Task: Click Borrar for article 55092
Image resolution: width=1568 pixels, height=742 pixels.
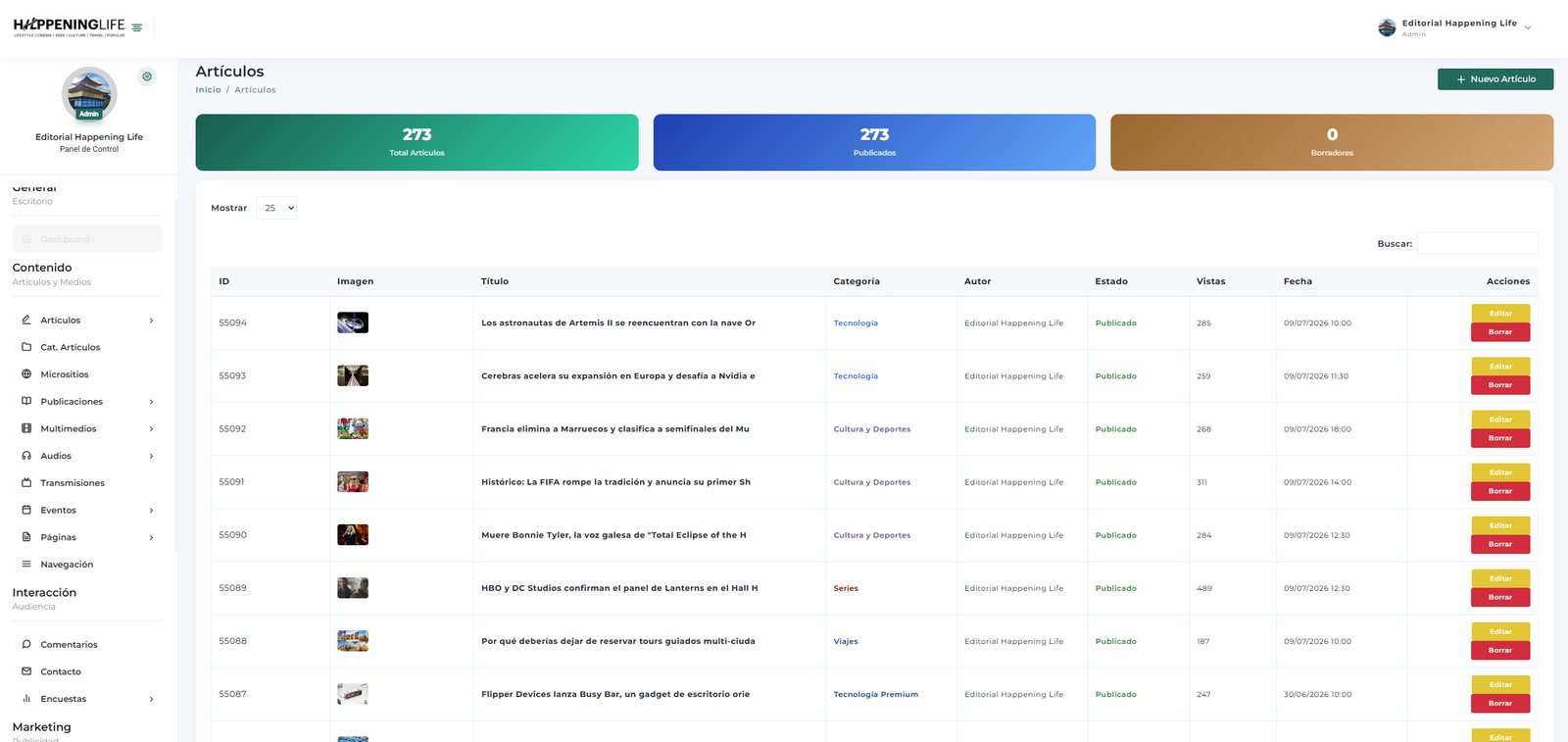Action: [1500, 438]
